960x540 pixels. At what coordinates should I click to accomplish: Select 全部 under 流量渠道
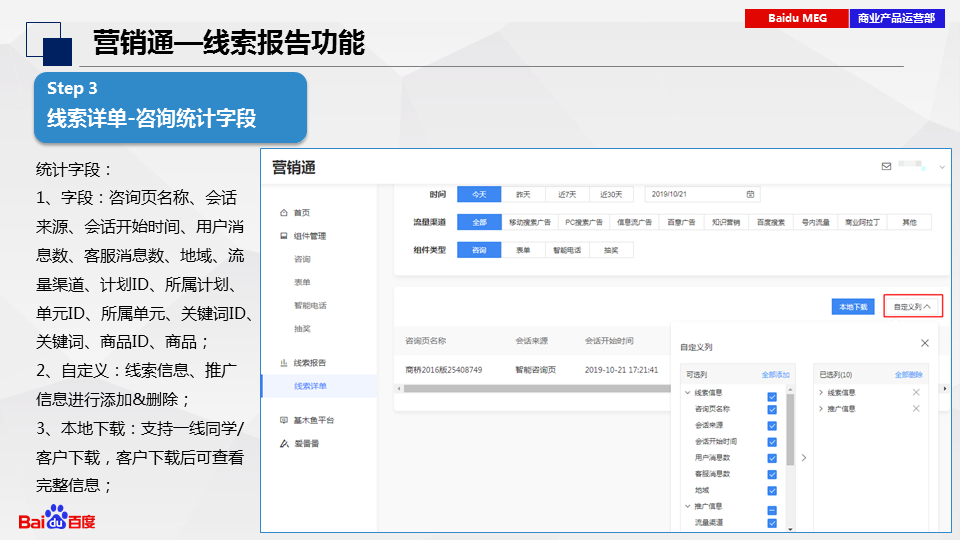[479, 222]
